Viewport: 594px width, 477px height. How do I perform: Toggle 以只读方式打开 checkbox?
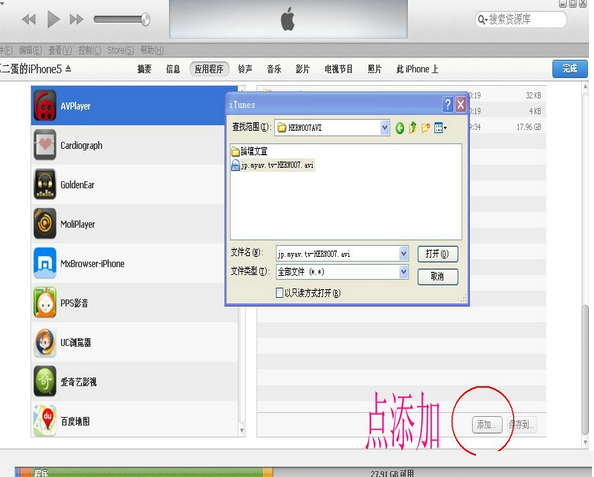coord(280,292)
